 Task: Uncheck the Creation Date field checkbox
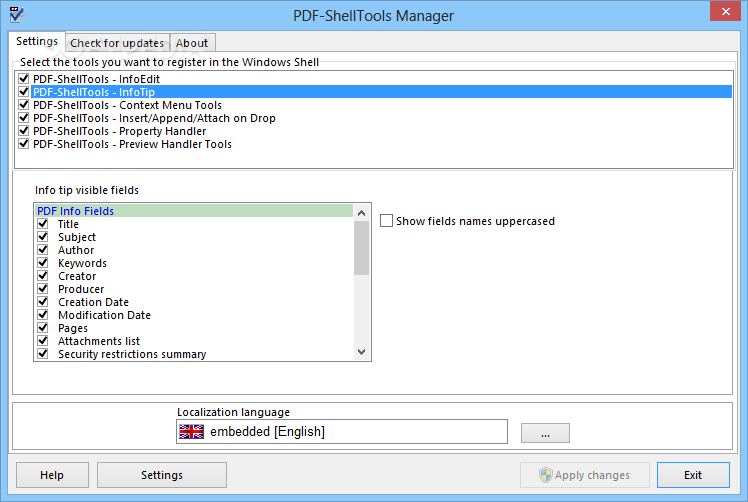(43, 302)
